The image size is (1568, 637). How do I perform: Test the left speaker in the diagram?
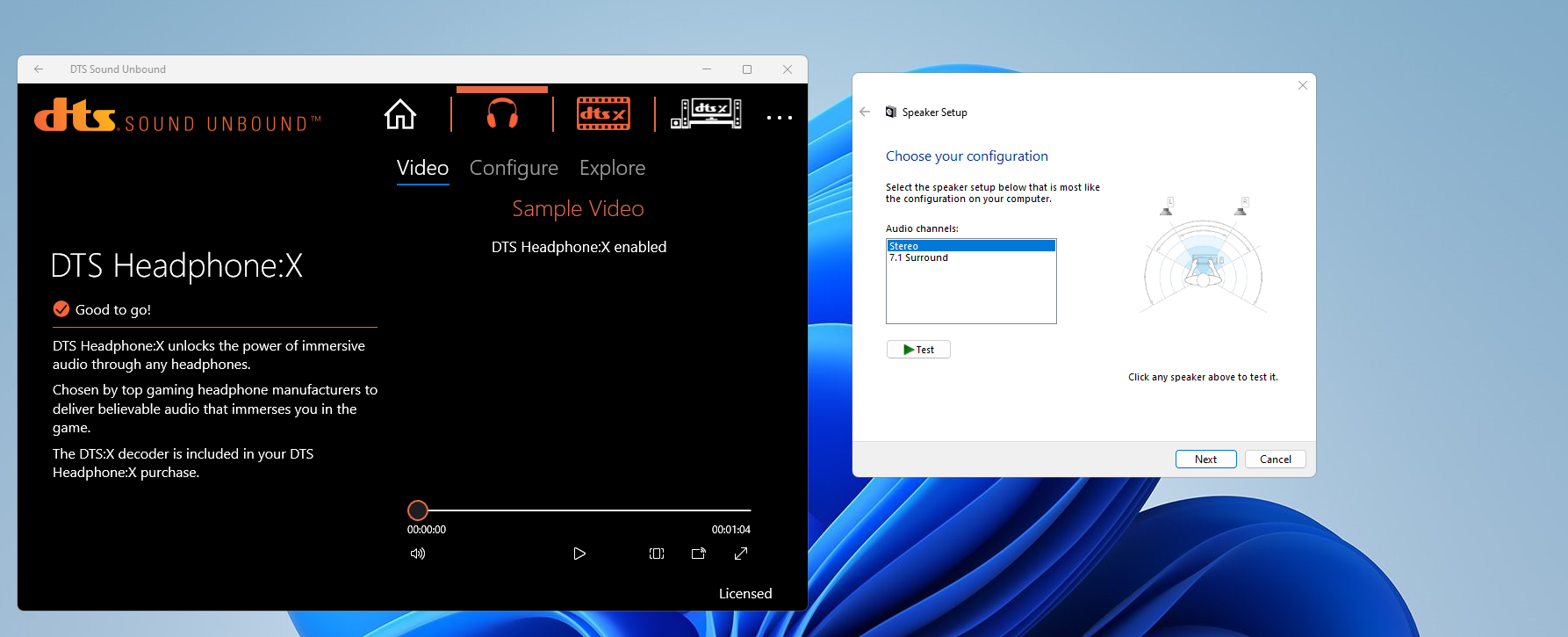pos(1167,207)
